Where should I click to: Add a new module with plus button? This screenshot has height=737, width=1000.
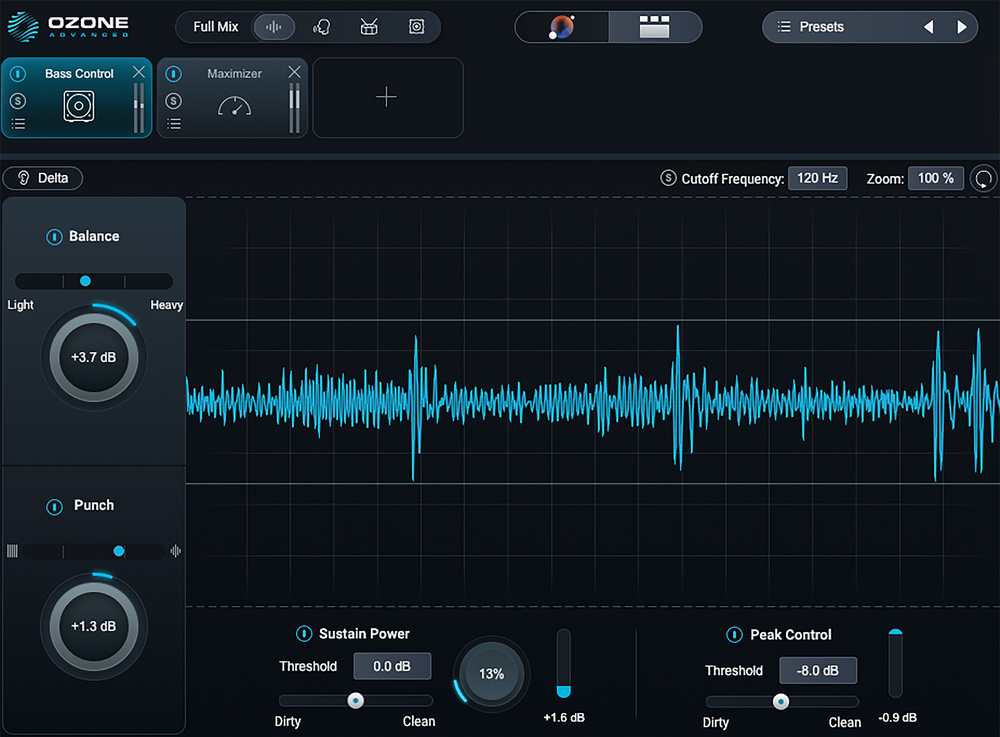(x=386, y=97)
